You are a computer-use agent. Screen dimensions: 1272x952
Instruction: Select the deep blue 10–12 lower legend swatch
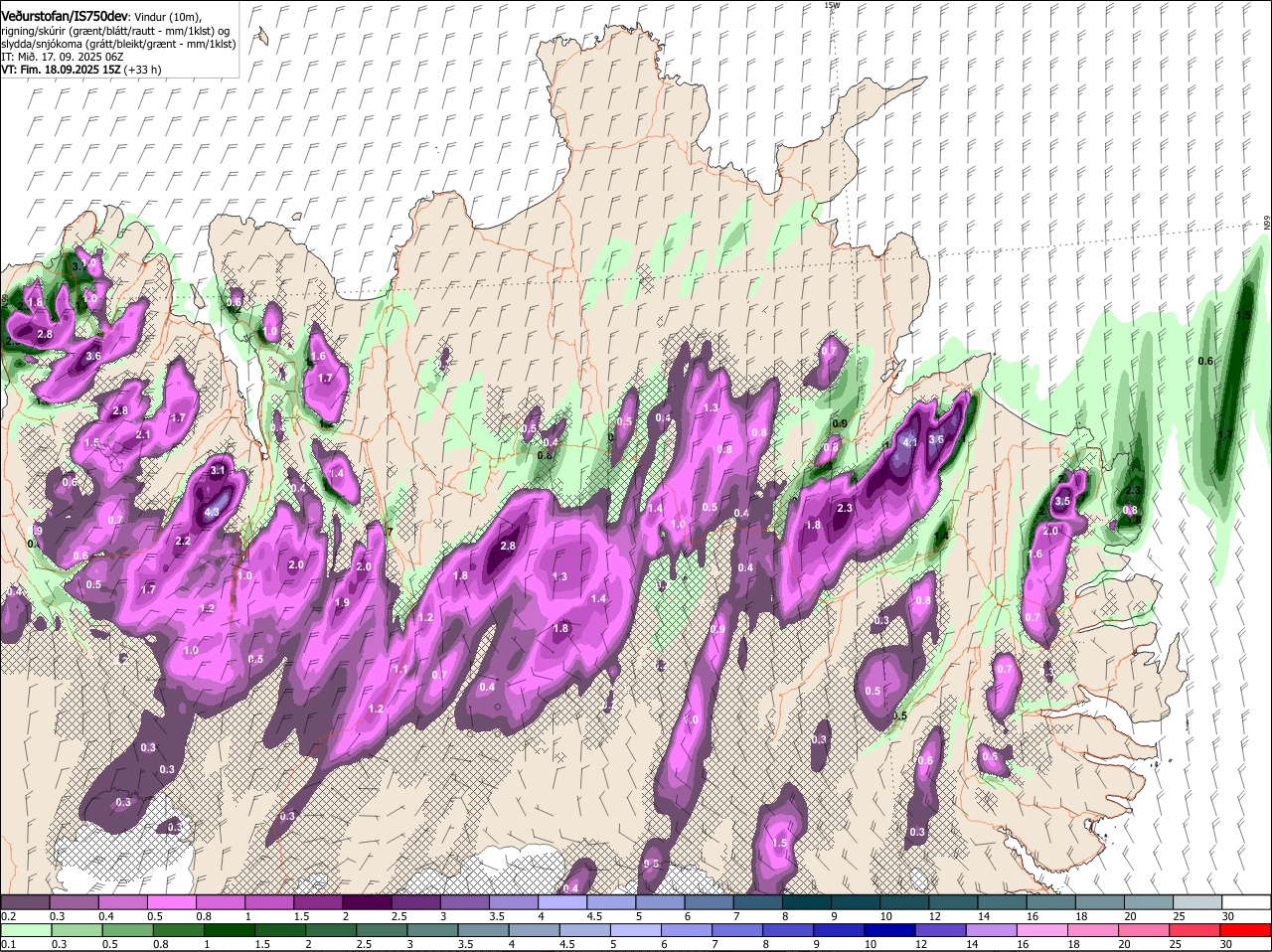coord(890,930)
